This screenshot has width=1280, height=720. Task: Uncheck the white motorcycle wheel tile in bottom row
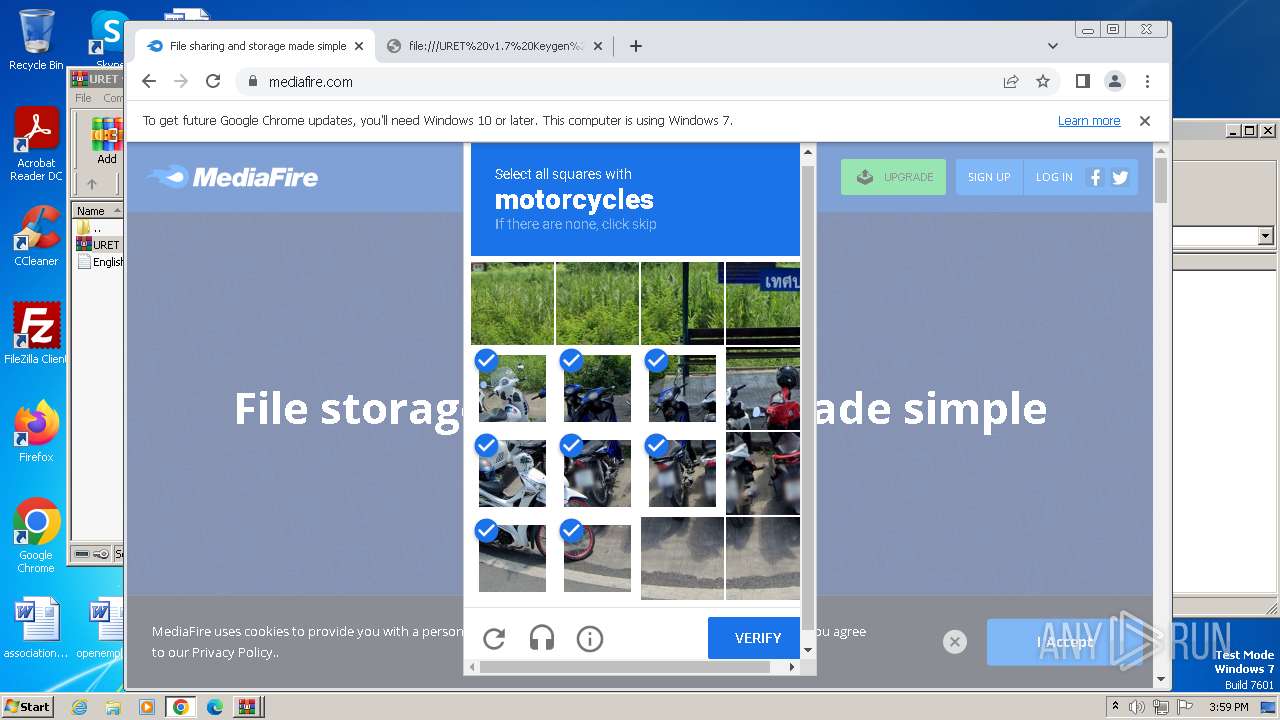pyautogui.click(x=512, y=558)
